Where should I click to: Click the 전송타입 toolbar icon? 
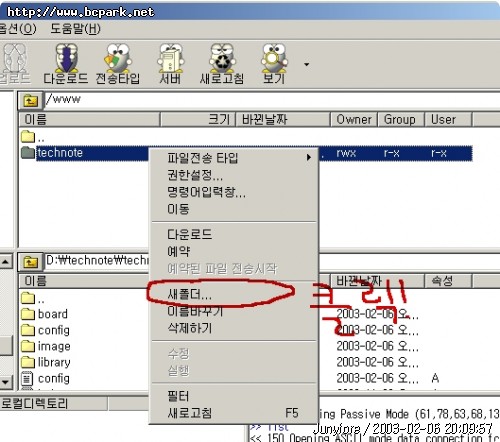point(118,64)
